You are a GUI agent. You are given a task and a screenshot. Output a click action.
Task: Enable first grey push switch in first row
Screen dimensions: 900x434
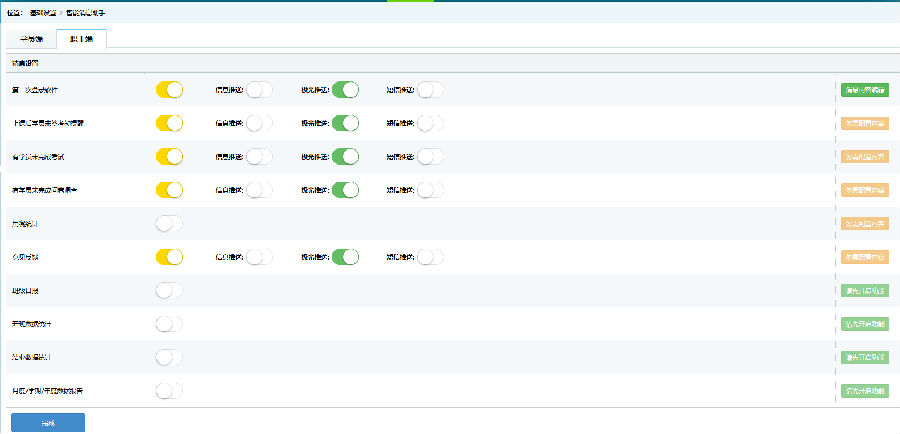click(x=259, y=90)
